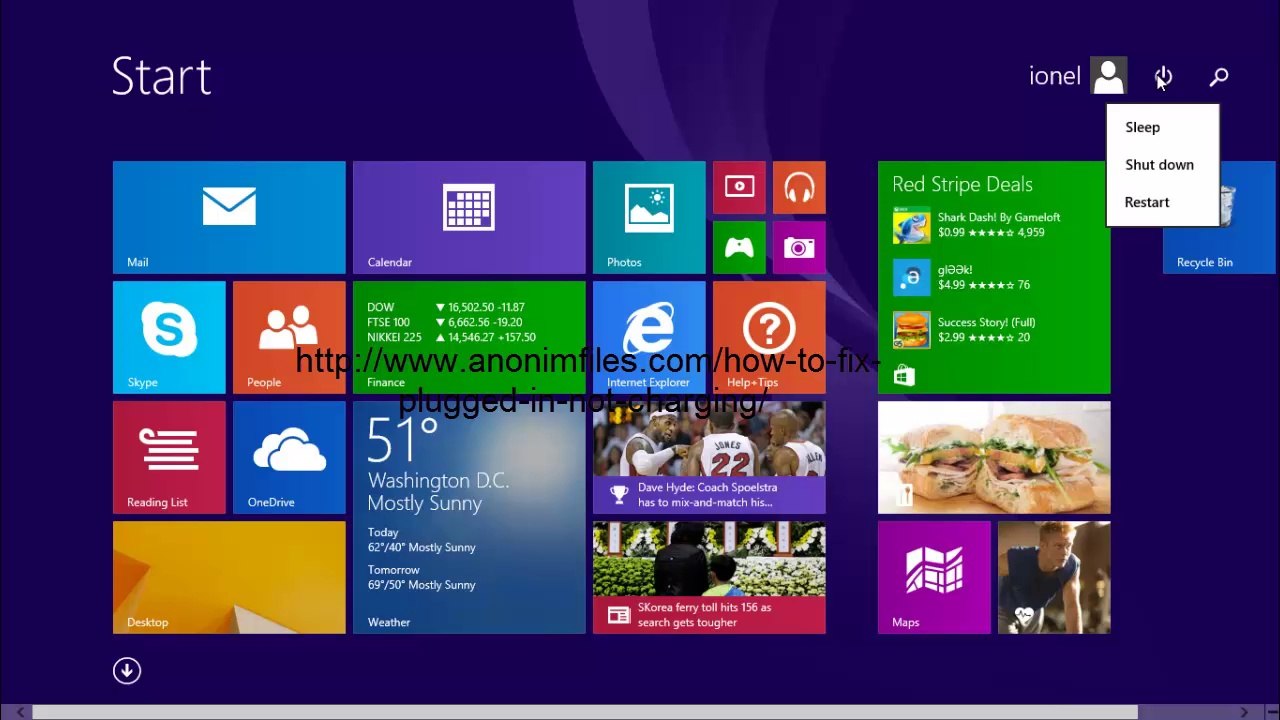This screenshot has width=1280, height=720.
Task: Open the ionel user account picture
Action: pos(1108,76)
